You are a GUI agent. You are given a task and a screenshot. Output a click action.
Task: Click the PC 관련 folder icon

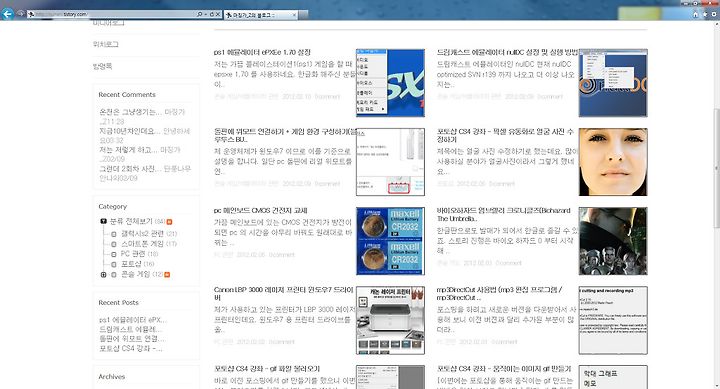click(114, 254)
